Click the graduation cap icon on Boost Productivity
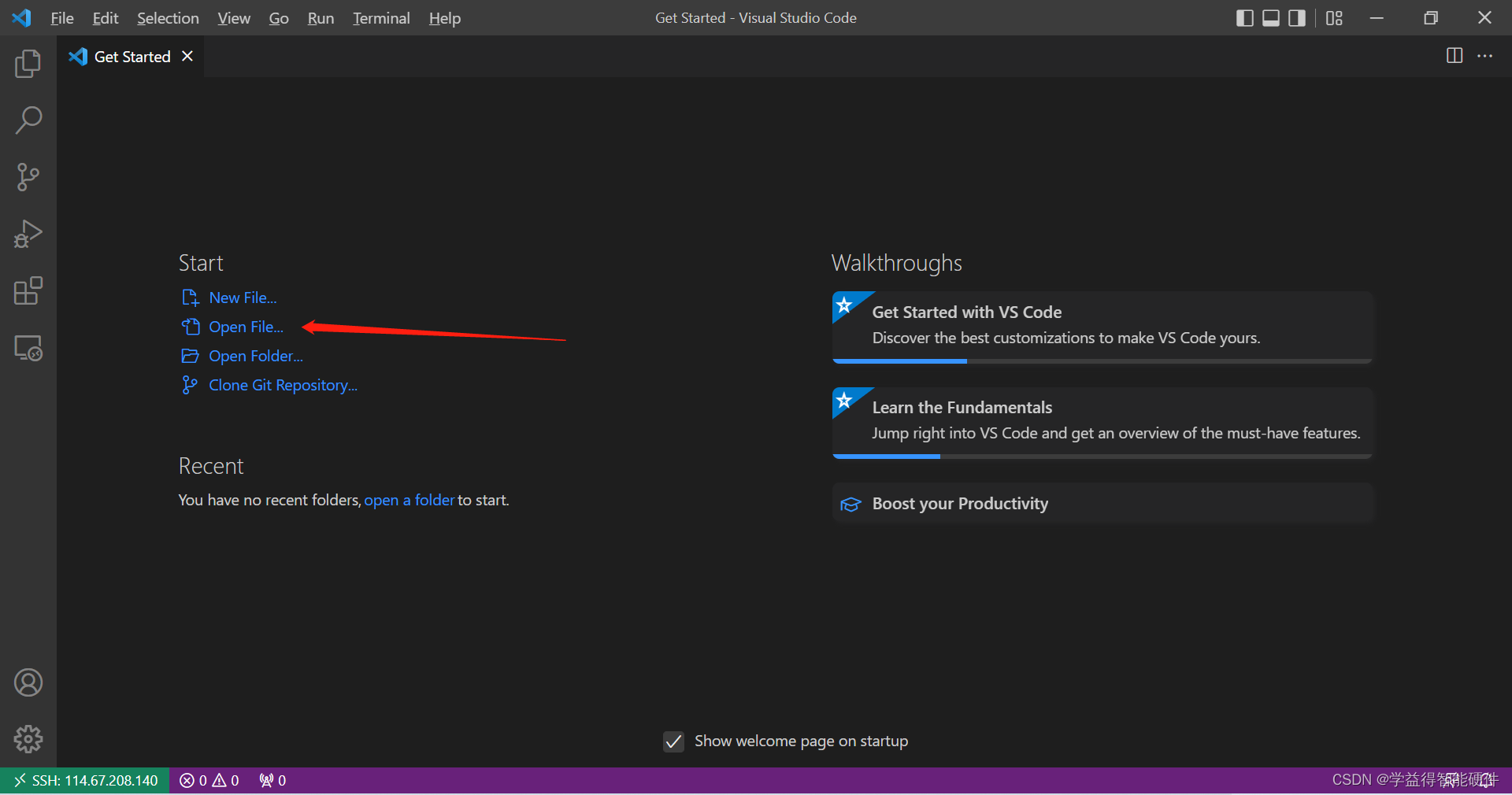The height and width of the screenshot is (795, 1512). point(850,504)
